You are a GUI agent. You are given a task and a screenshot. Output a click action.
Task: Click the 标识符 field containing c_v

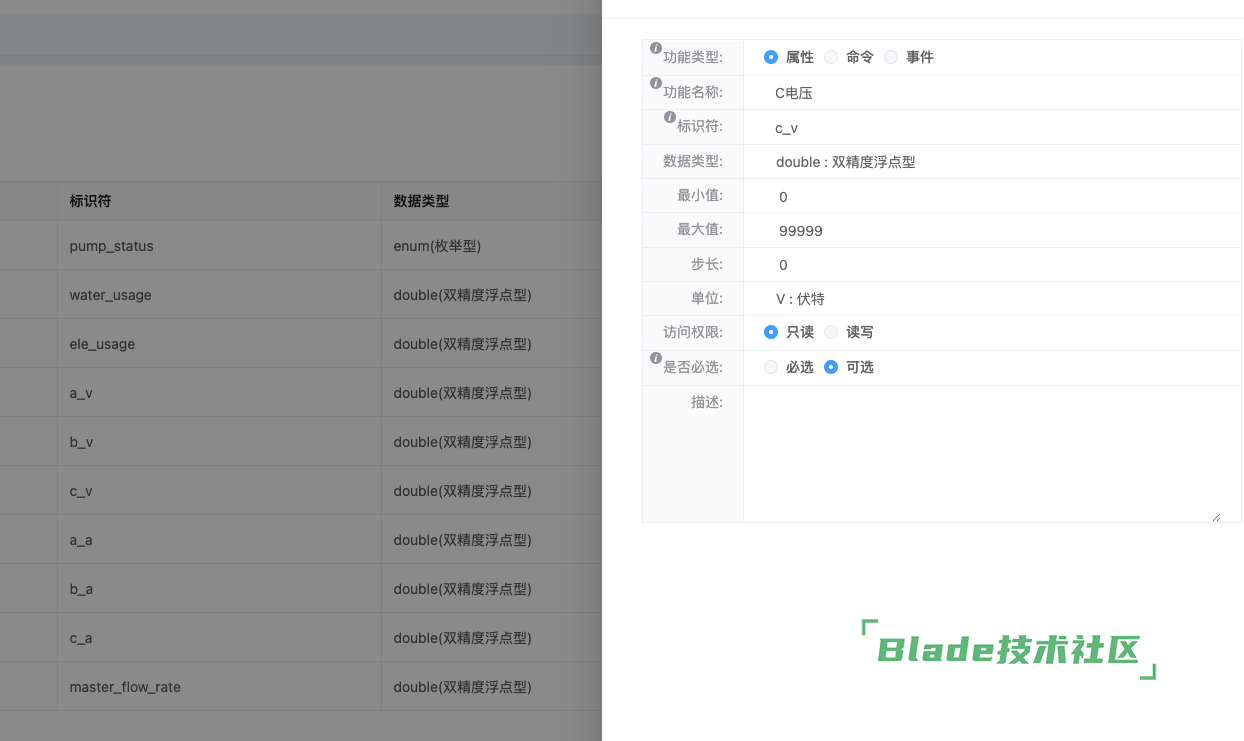[990, 128]
